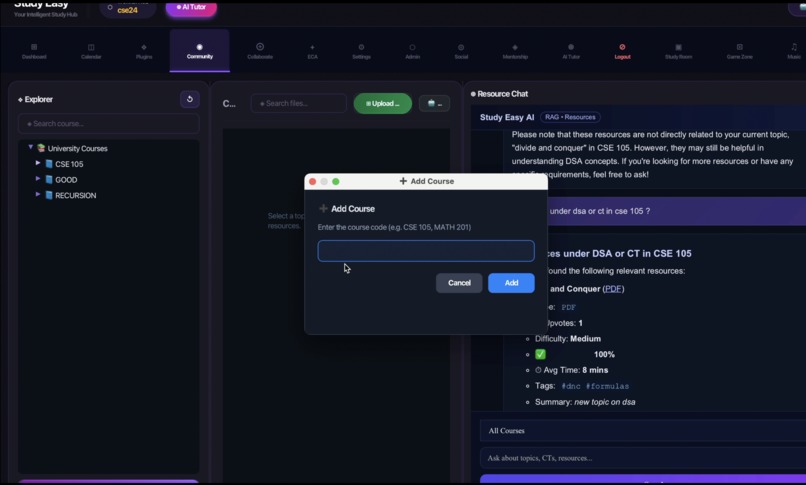This screenshot has height=485, width=806.
Task: Expand the RECURSION course node
Action: click(x=38, y=194)
